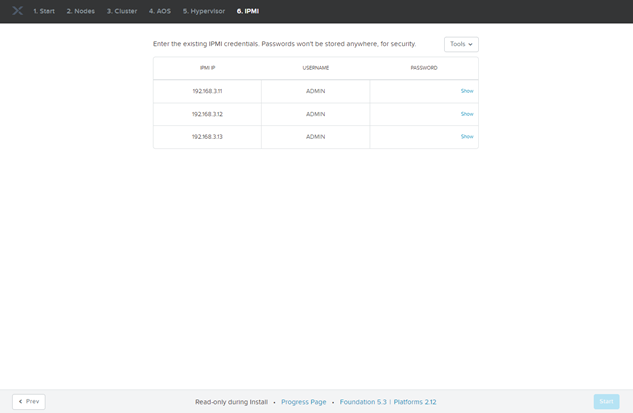Screen dimensions: 633x413
Task: Click the 6. IPMI step tab
Action: pos(250,11)
